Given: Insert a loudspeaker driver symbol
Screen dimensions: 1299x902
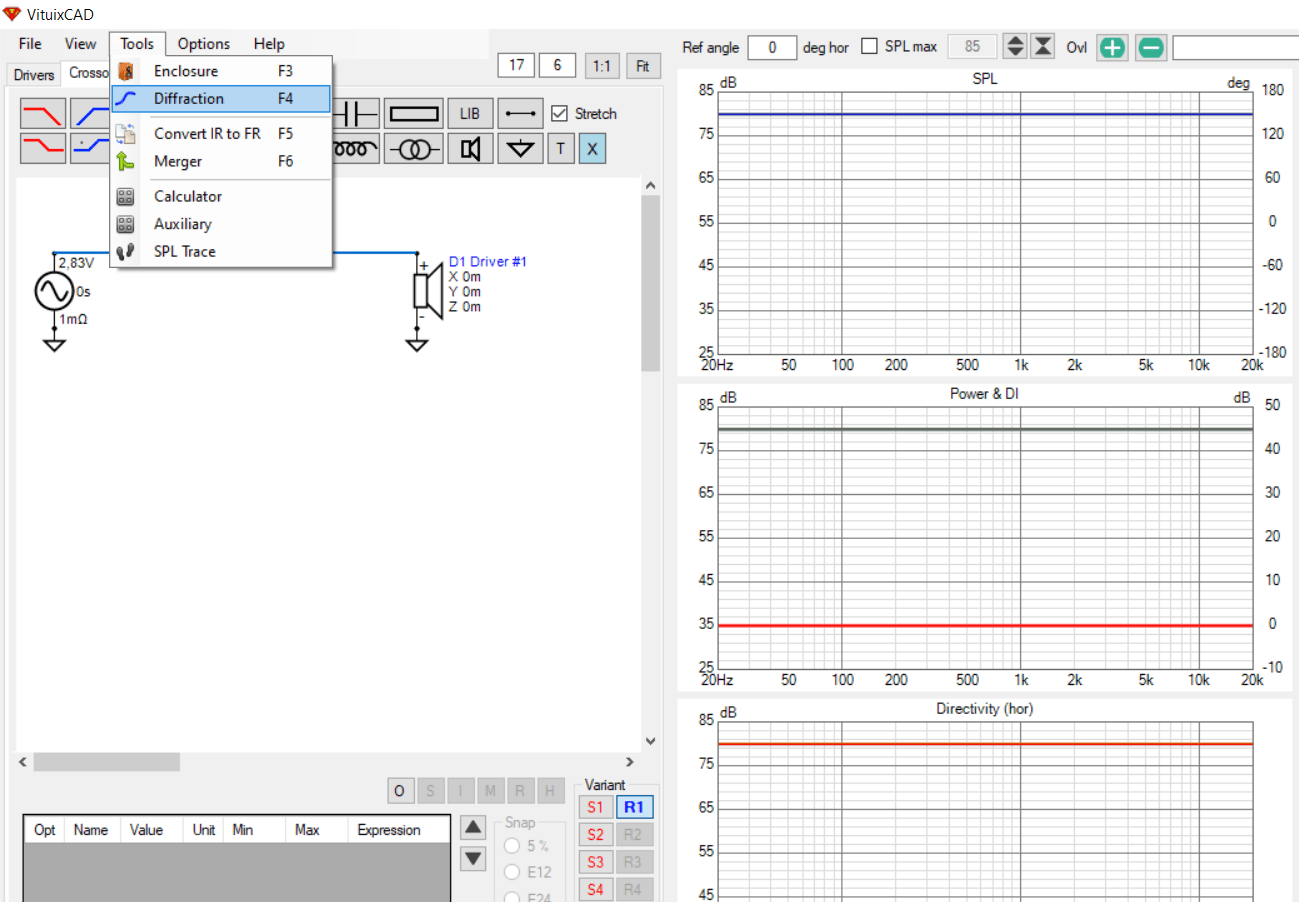Looking at the screenshot, I should [x=470, y=149].
